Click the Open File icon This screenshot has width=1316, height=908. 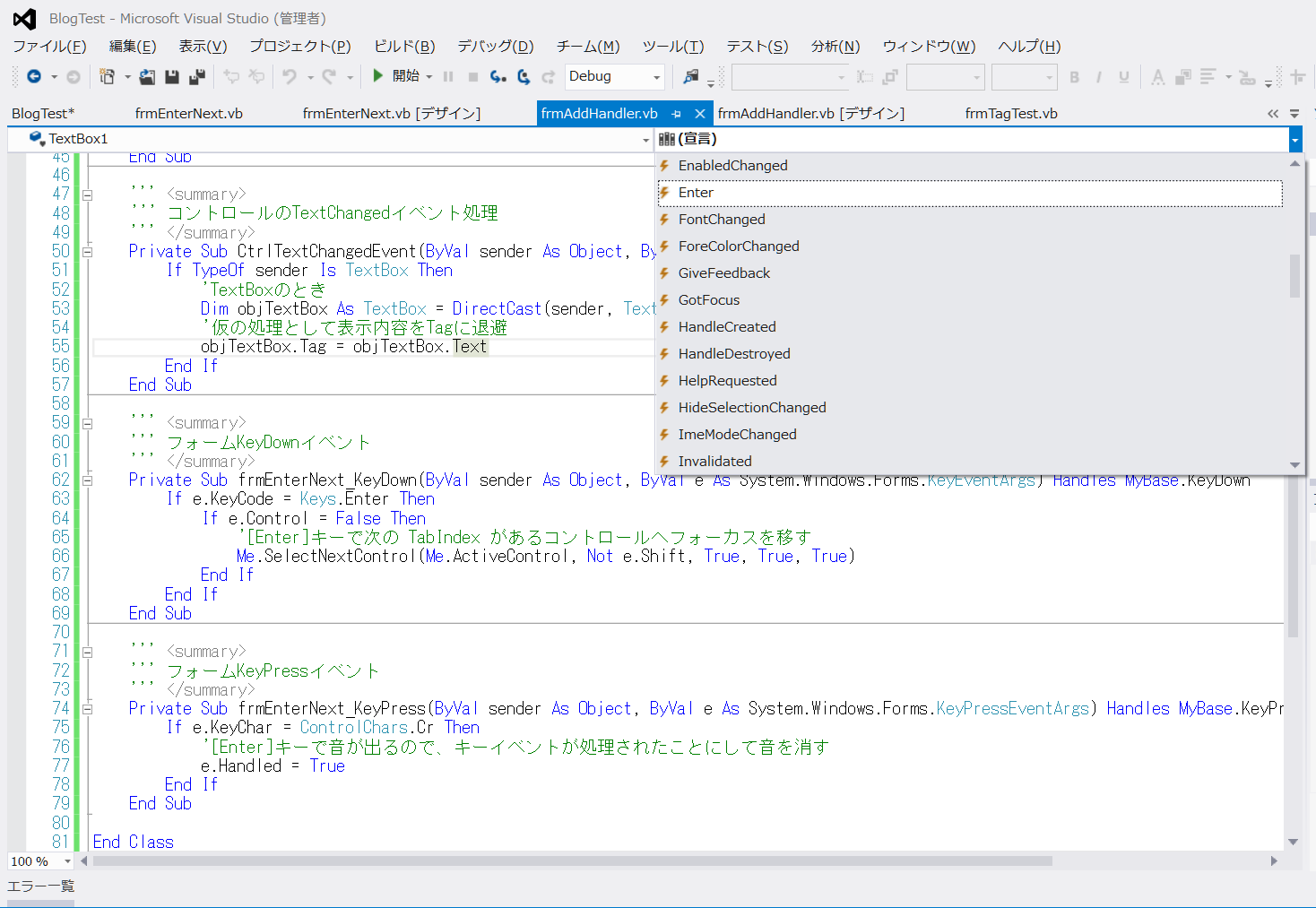point(147,77)
